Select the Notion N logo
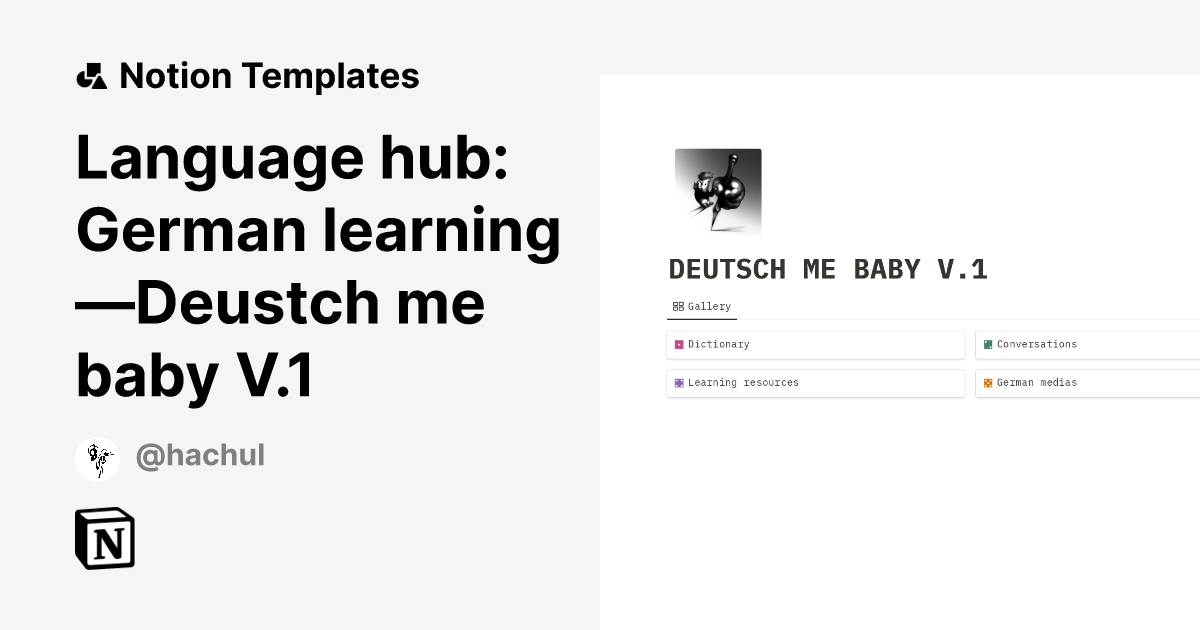This screenshot has width=1200, height=630. pyautogui.click(x=104, y=538)
